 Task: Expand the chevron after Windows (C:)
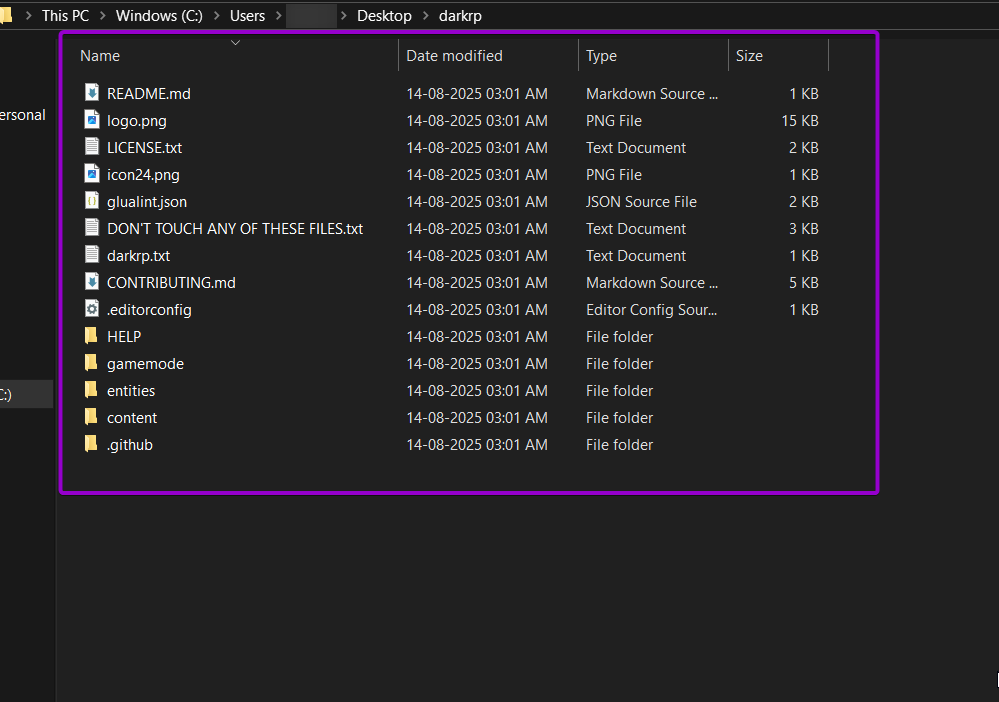tap(217, 15)
